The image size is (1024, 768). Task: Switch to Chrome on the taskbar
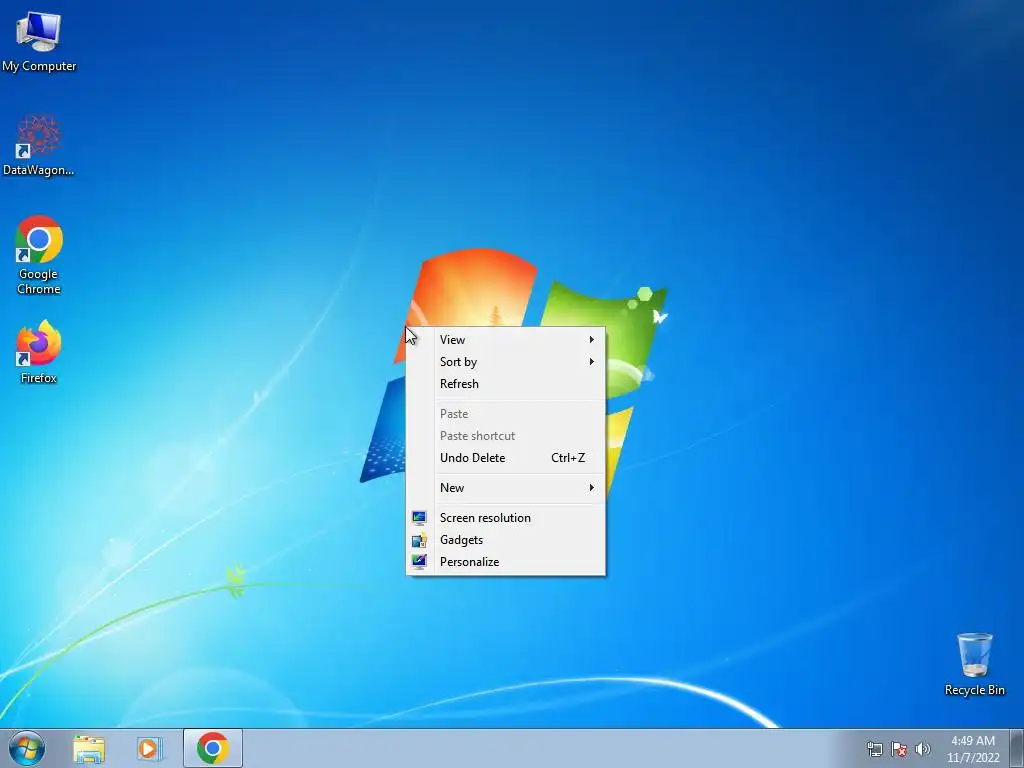[x=213, y=748]
